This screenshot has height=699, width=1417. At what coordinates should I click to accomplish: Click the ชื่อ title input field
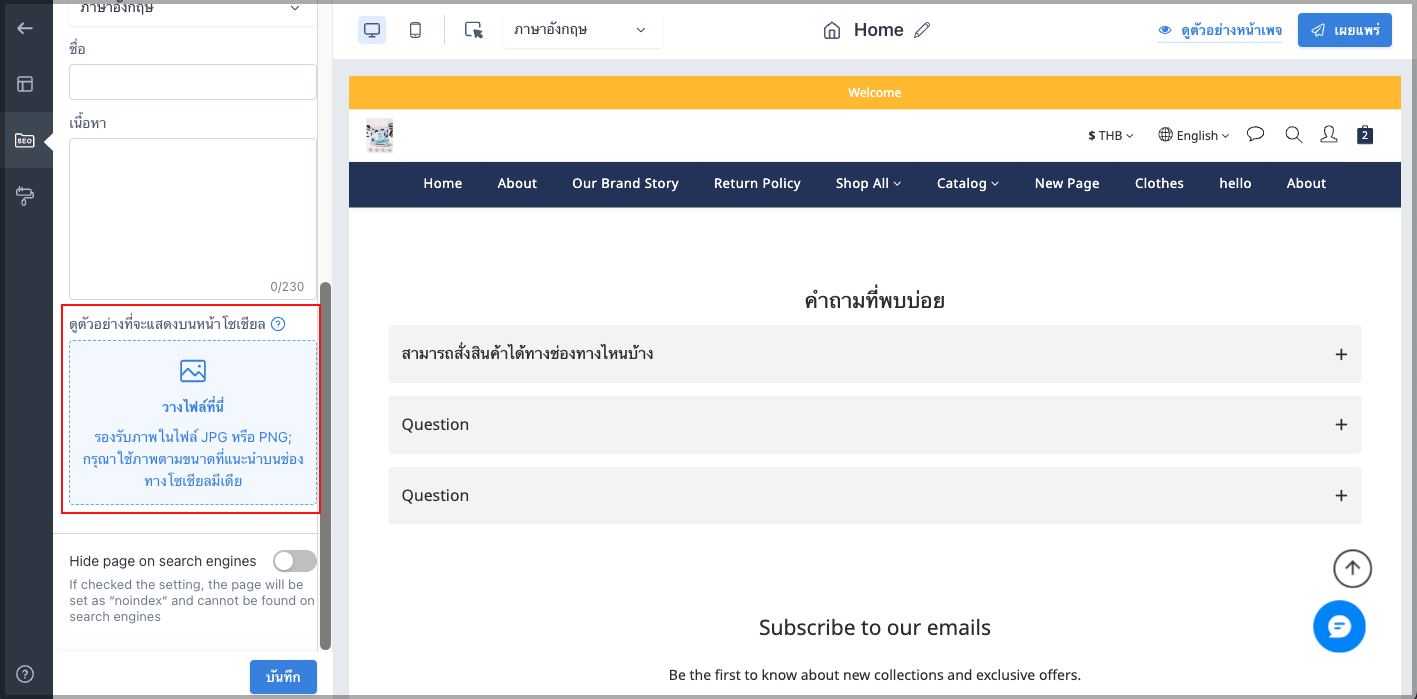coord(193,82)
